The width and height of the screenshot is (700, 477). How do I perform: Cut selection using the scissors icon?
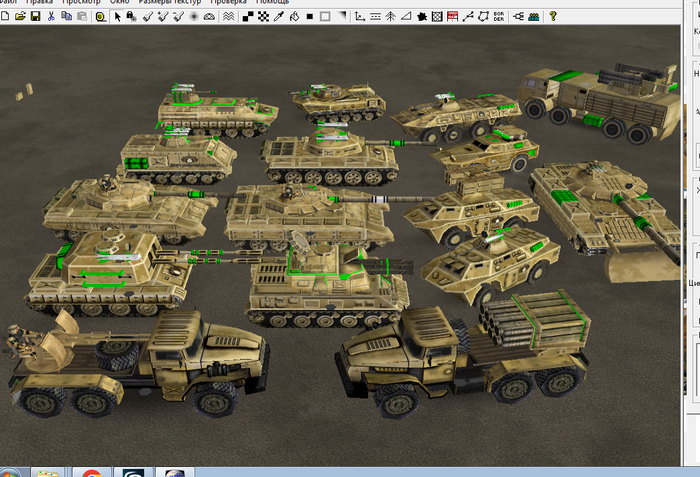pyautogui.click(x=51, y=17)
